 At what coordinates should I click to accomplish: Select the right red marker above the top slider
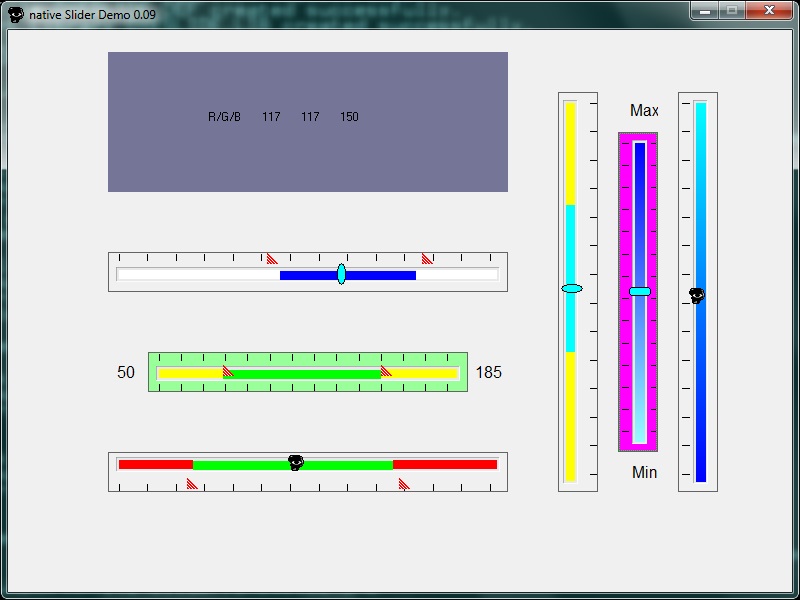[x=427, y=258]
